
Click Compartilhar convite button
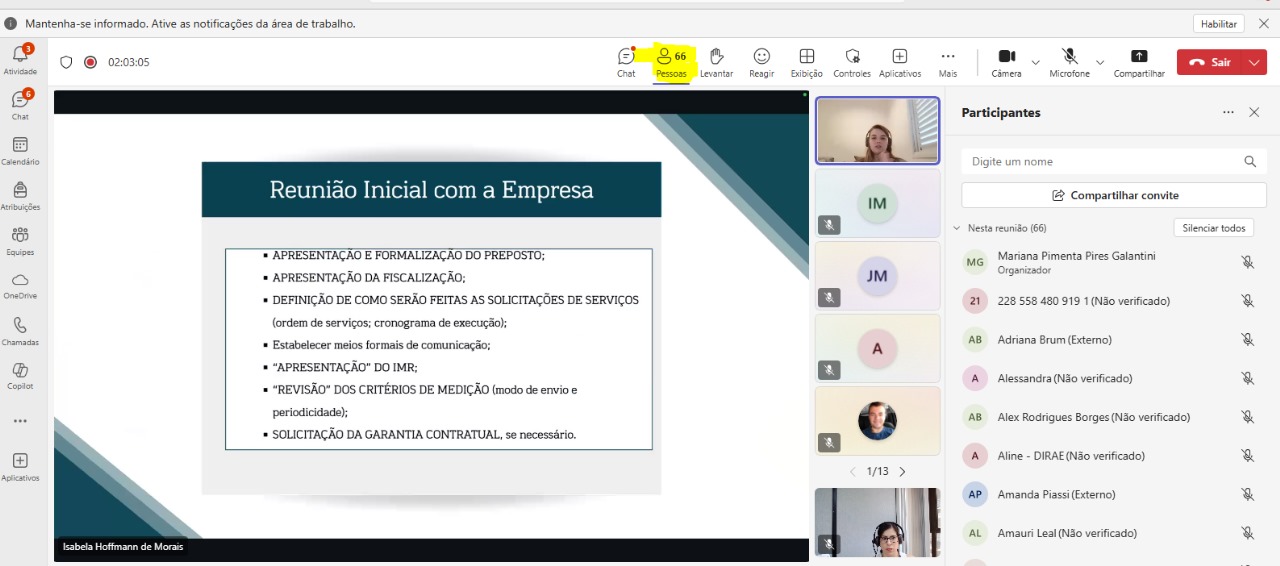click(x=1114, y=195)
